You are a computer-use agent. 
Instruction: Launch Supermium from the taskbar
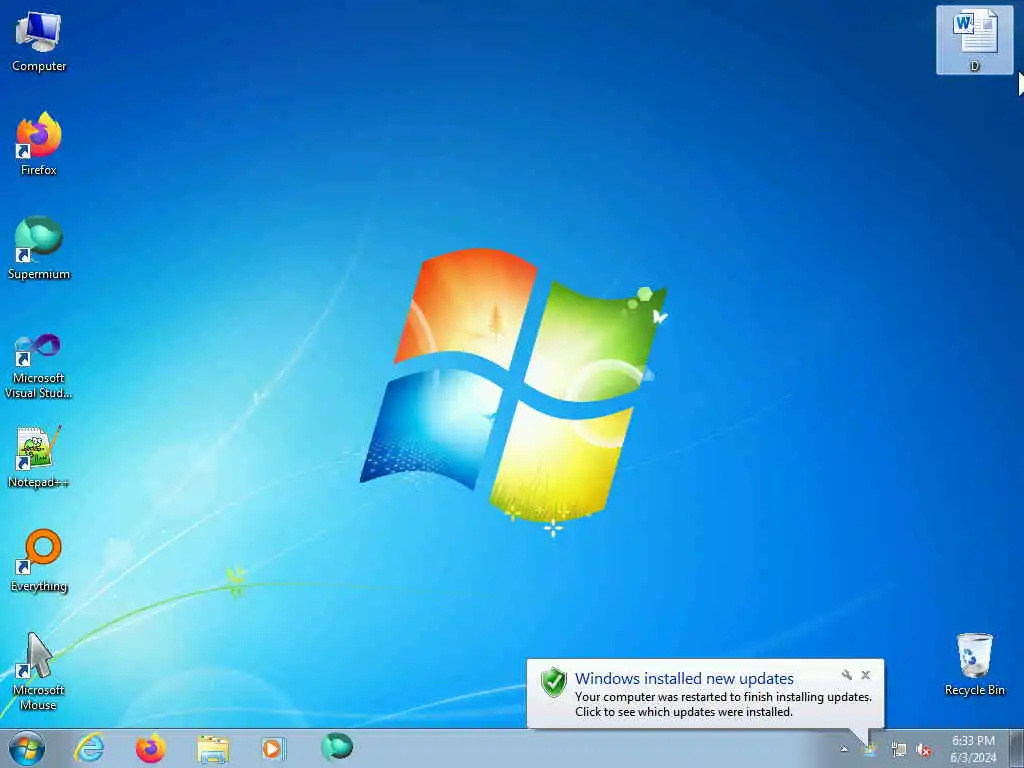[337, 747]
